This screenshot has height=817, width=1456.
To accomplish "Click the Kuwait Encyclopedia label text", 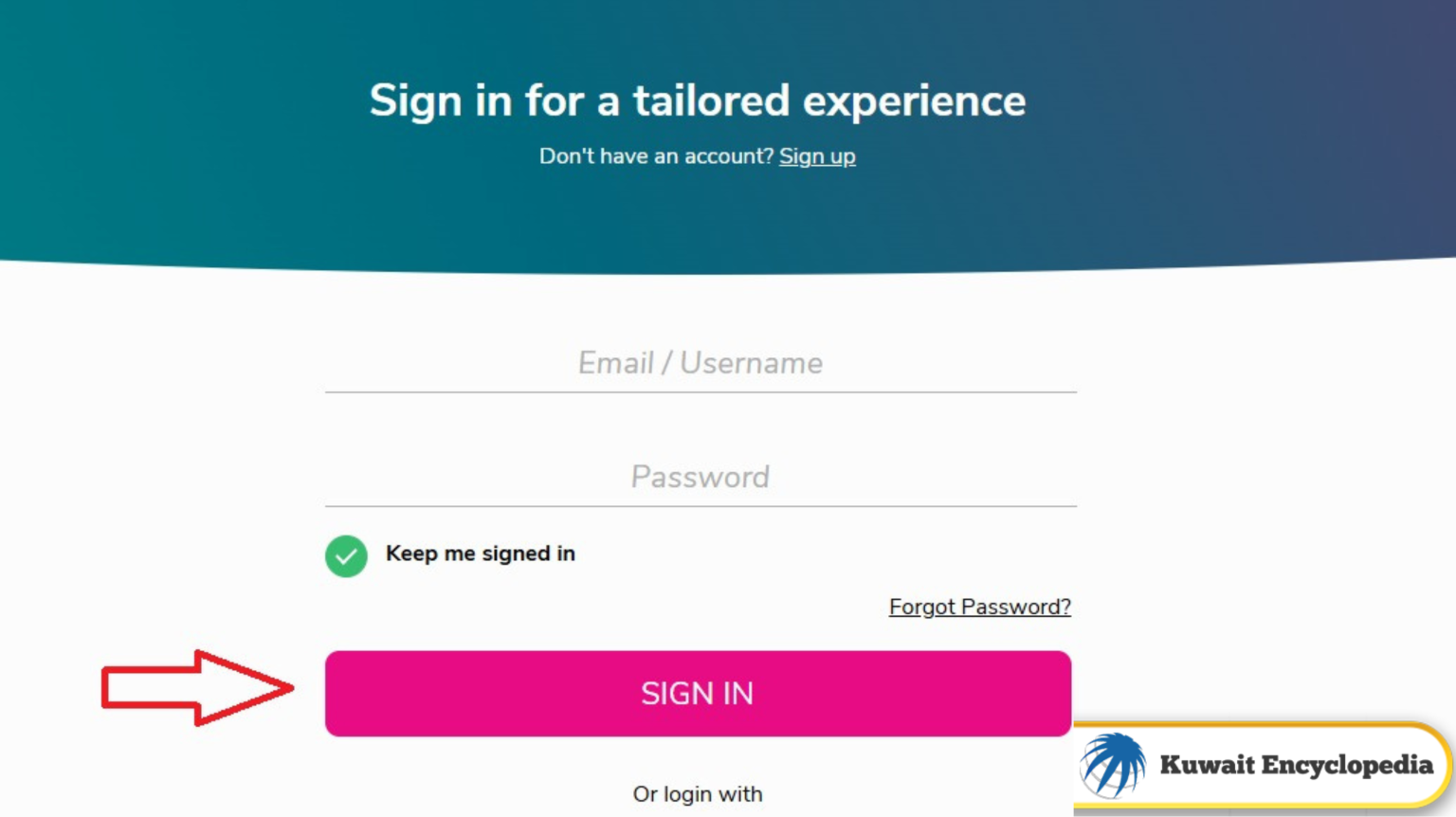I will click(x=1295, y=766).
